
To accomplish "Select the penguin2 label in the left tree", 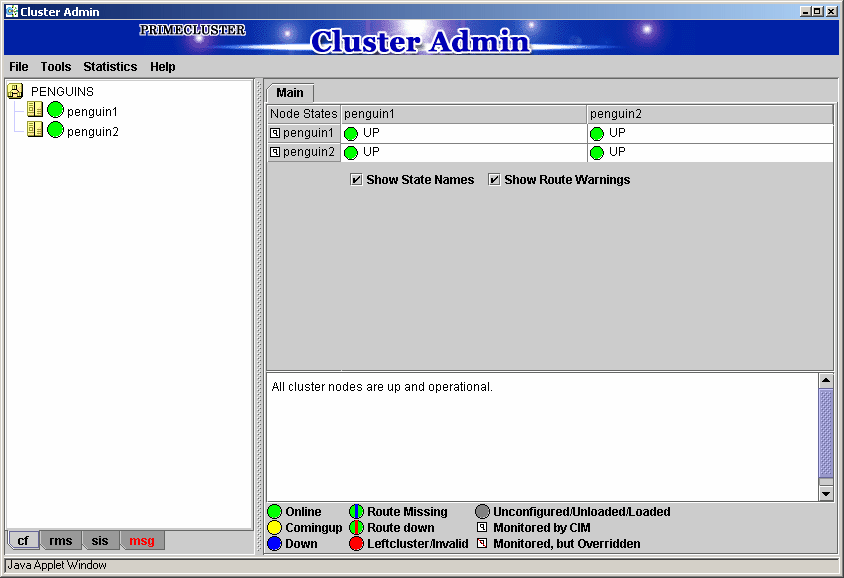I will [93, 131].
